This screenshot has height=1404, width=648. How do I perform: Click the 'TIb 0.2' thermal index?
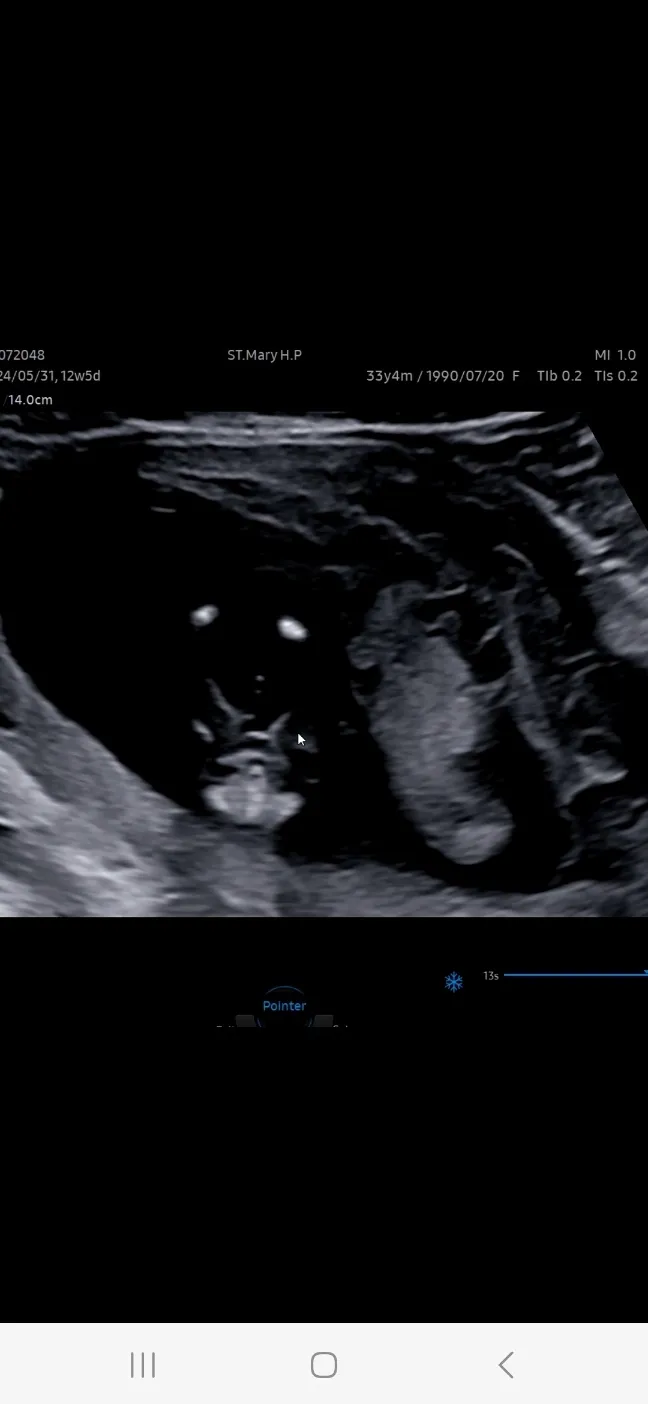[x=559, y=376]
